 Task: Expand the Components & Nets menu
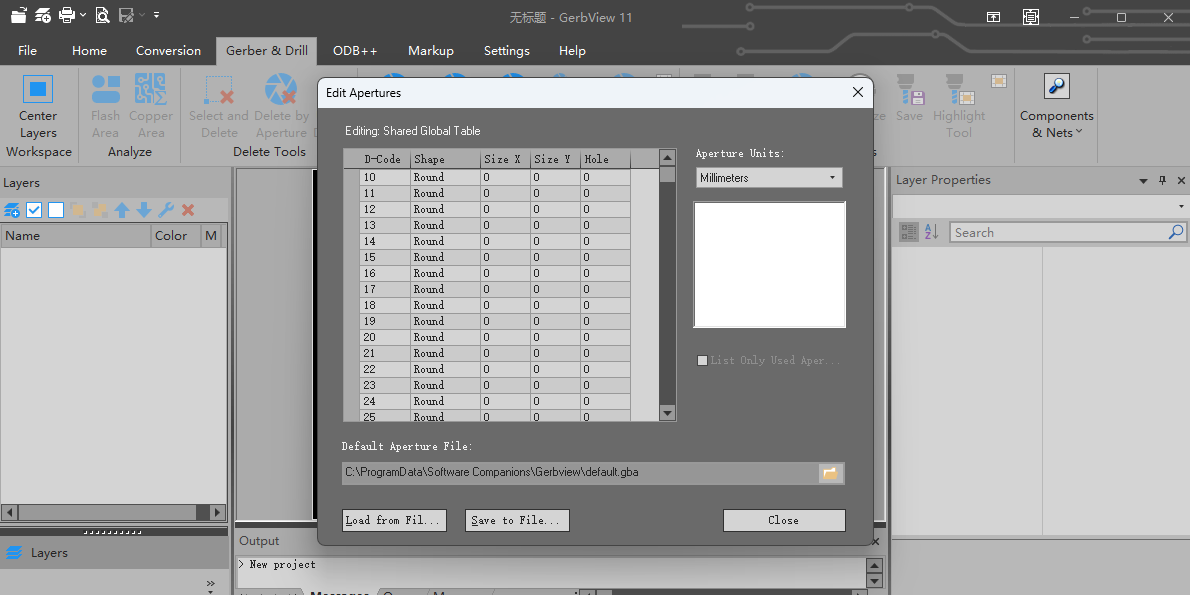1056,124
